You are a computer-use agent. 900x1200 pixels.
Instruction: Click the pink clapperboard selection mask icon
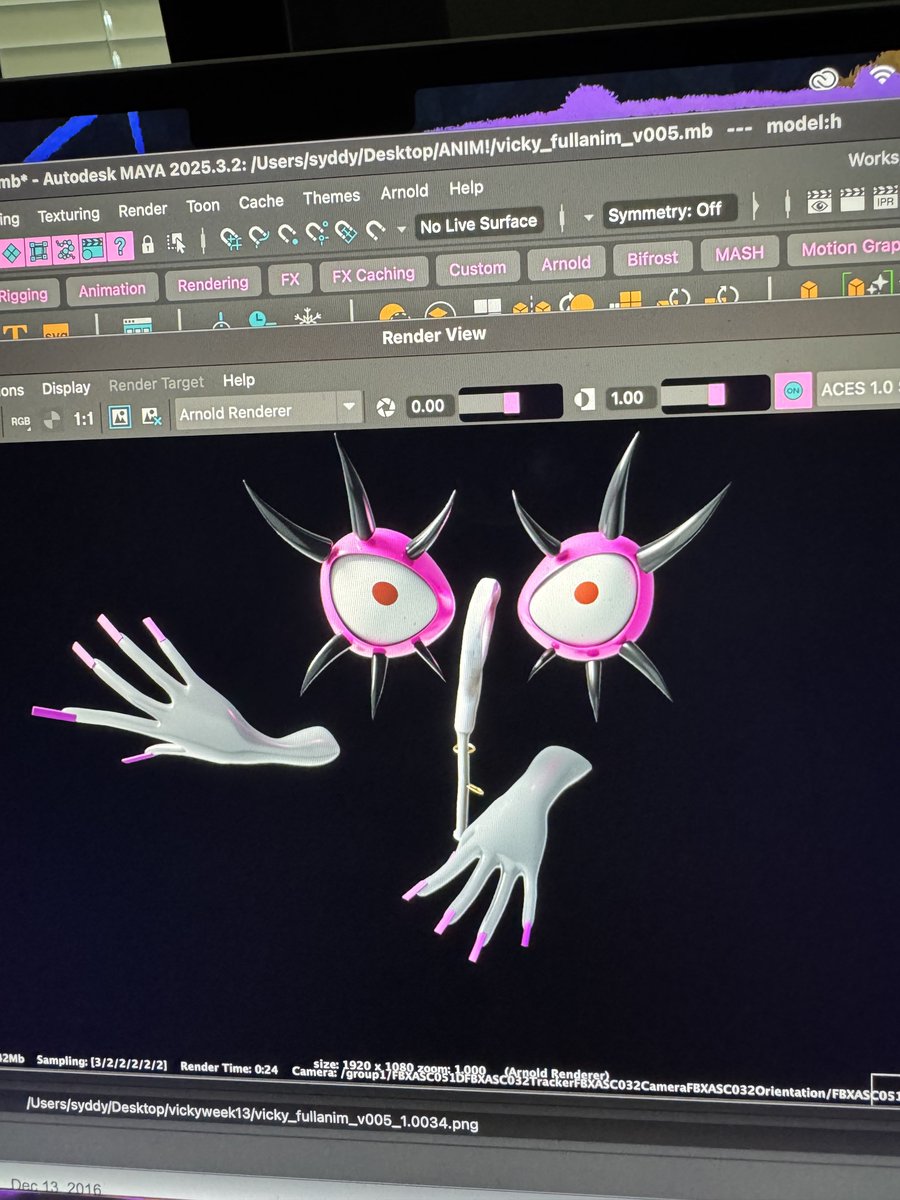click(x=93, y=248)
